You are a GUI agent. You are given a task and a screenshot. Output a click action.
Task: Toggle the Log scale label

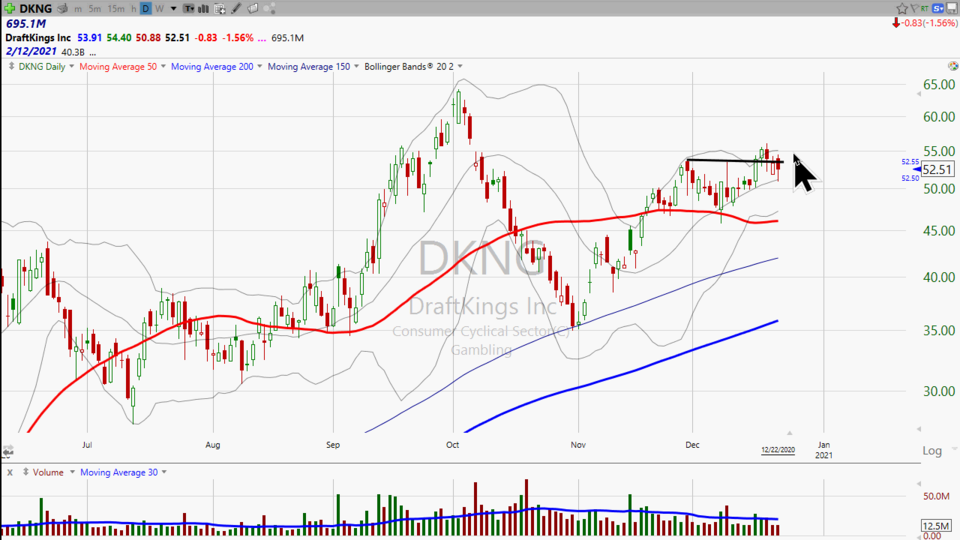pyautogui.click(x=932, y=451)
